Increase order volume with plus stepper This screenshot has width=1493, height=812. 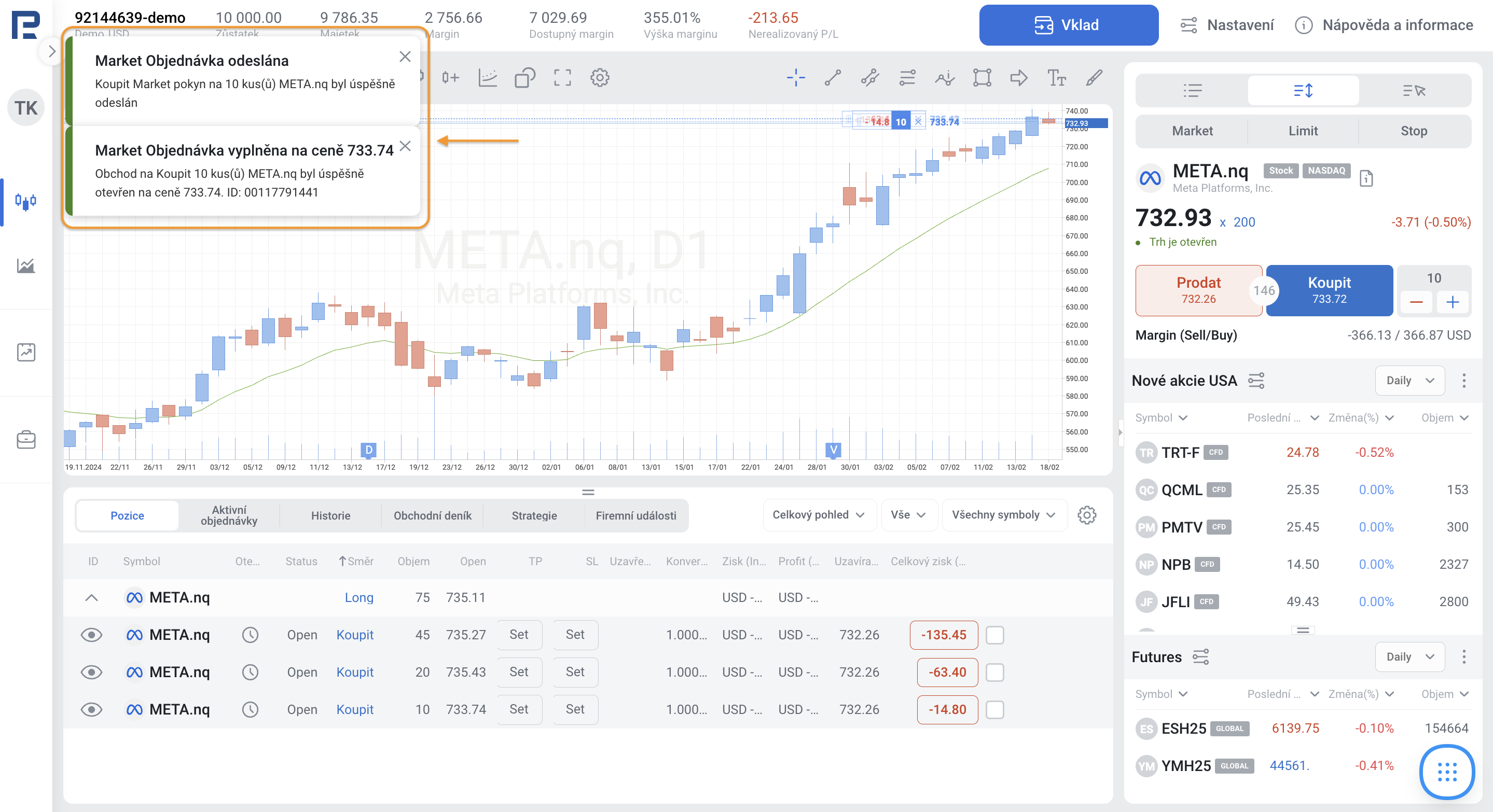point(1452,302)
